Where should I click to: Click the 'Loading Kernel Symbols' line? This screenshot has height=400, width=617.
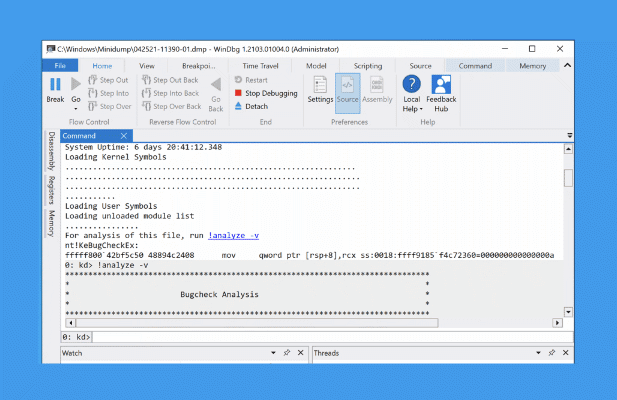click(x=116, y=157)
